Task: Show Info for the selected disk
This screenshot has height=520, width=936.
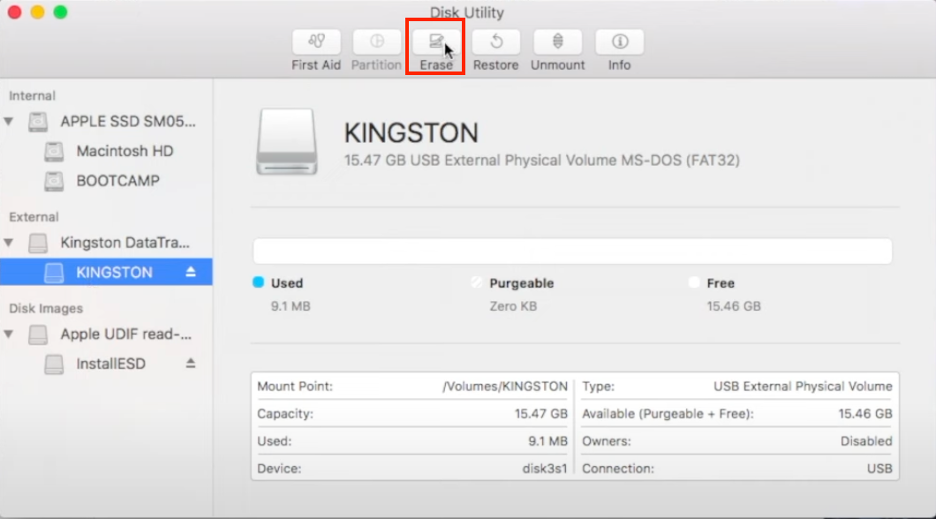Action: (620, 42)
